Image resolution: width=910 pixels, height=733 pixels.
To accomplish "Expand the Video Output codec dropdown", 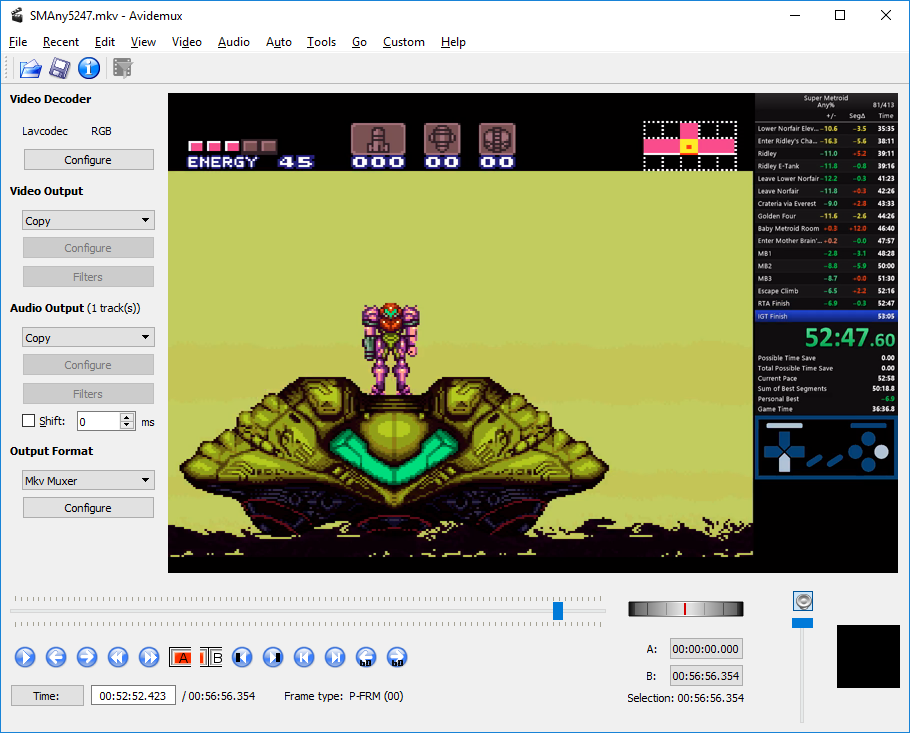I will point(88,221).
